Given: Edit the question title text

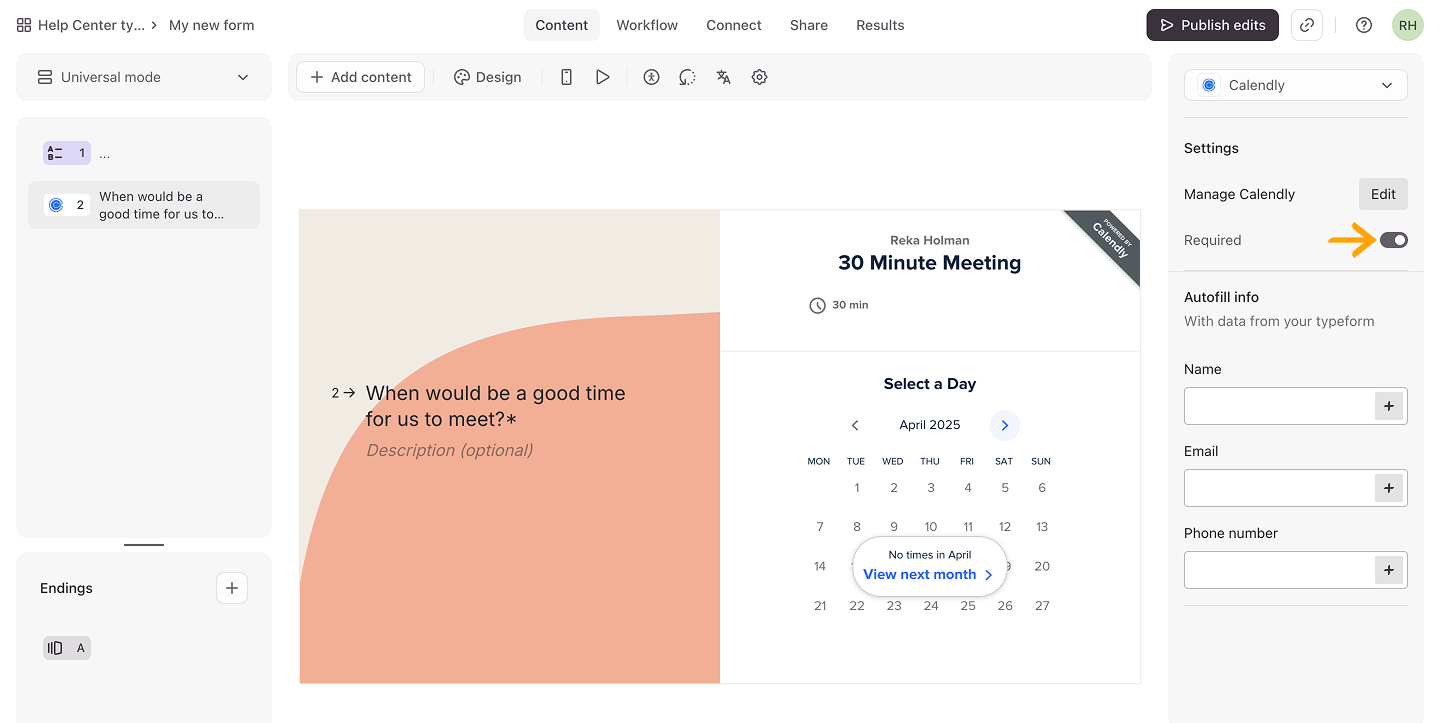Looking at the screenshot, I should click(496, 406).
